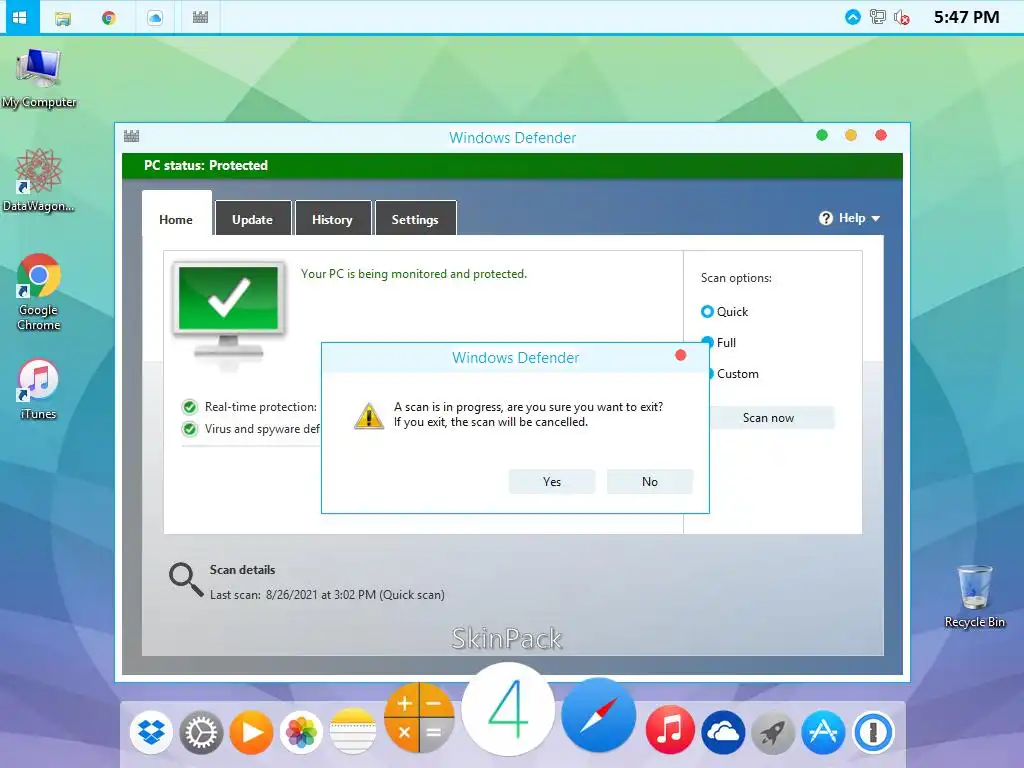This screenshot has height=768, width=1024.
Task: Click the PC status: Protected banner
Action: point(512,165)
